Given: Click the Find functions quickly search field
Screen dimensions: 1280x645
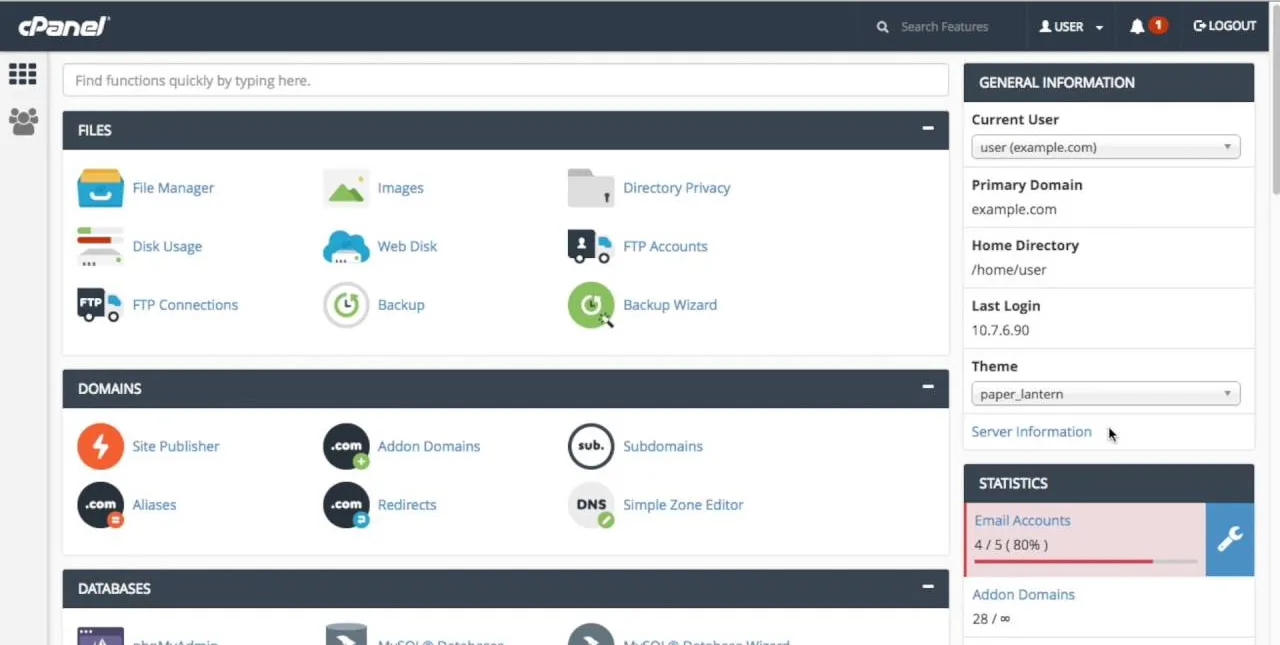Looking at the screenshot, I should click(505, 80).
